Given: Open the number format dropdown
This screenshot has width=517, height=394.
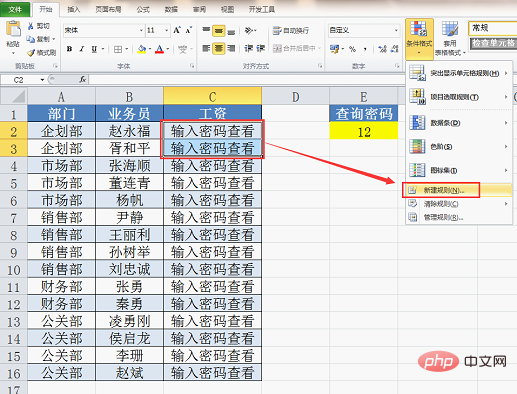Looking at the screenshot, I should coord(396,30).
